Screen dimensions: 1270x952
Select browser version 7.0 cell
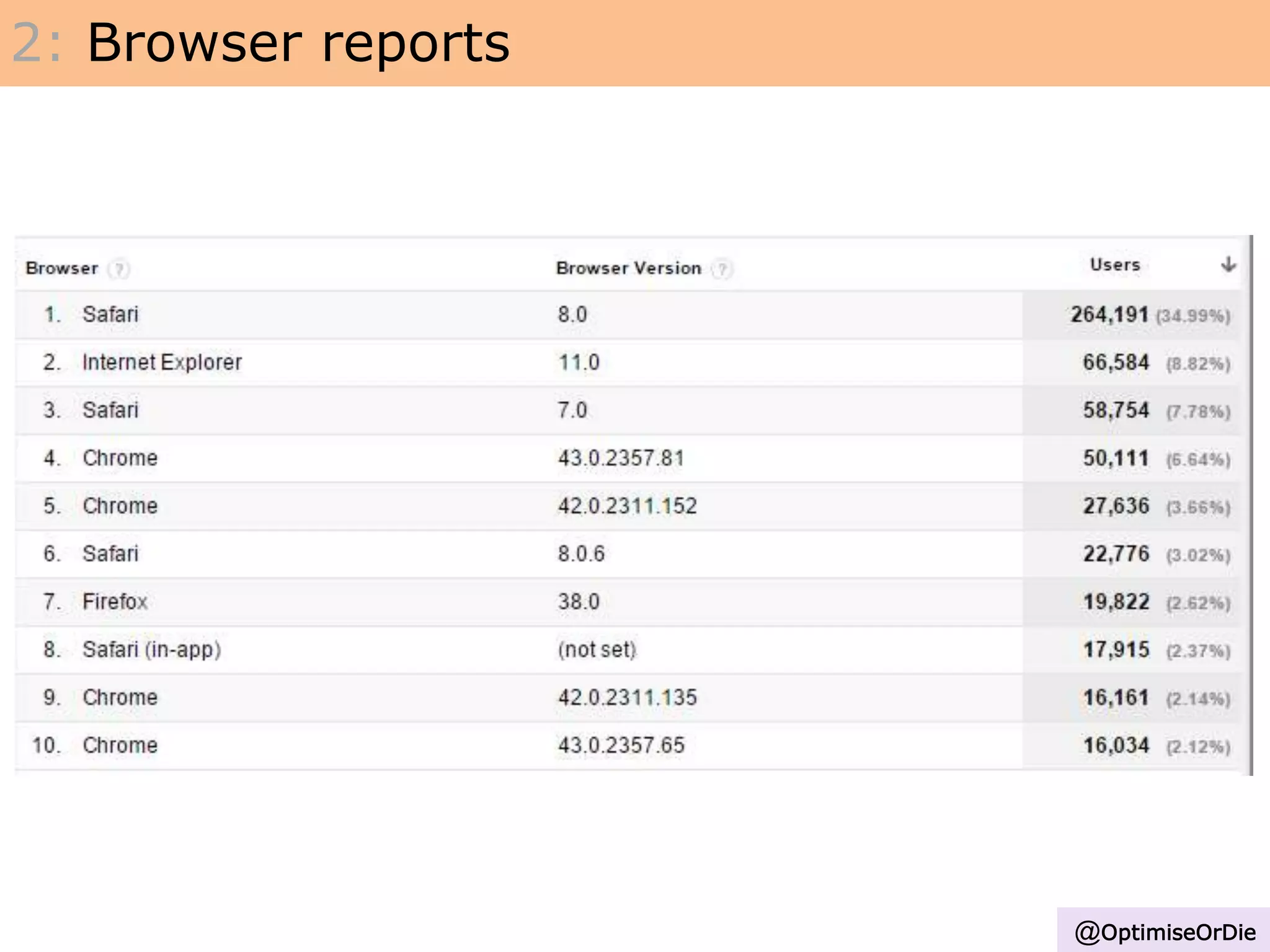[x=572, y=410]
